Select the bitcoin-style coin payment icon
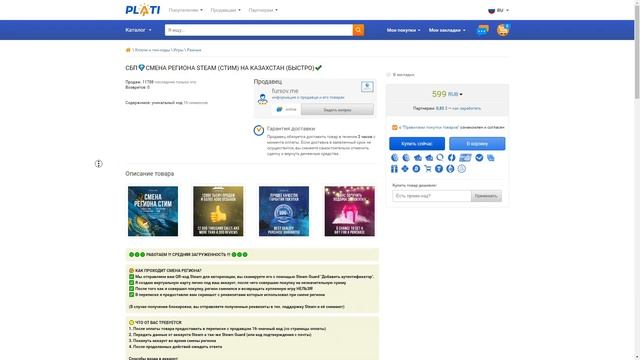 (416, 169)
